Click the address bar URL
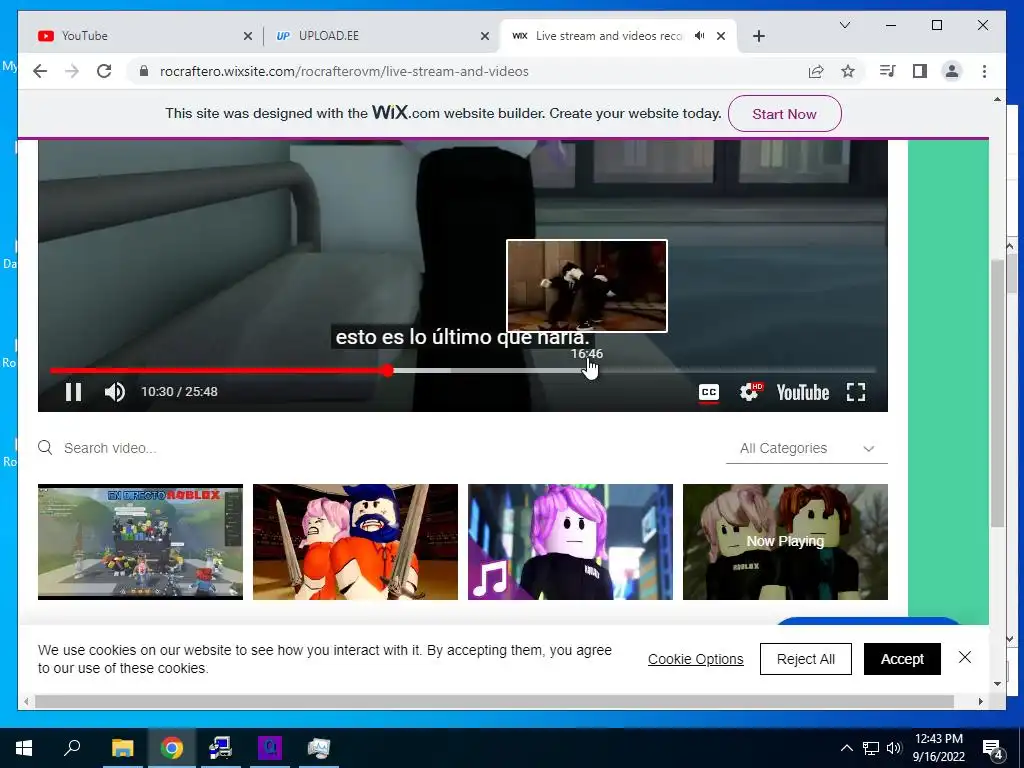 (x=344, y=71)
